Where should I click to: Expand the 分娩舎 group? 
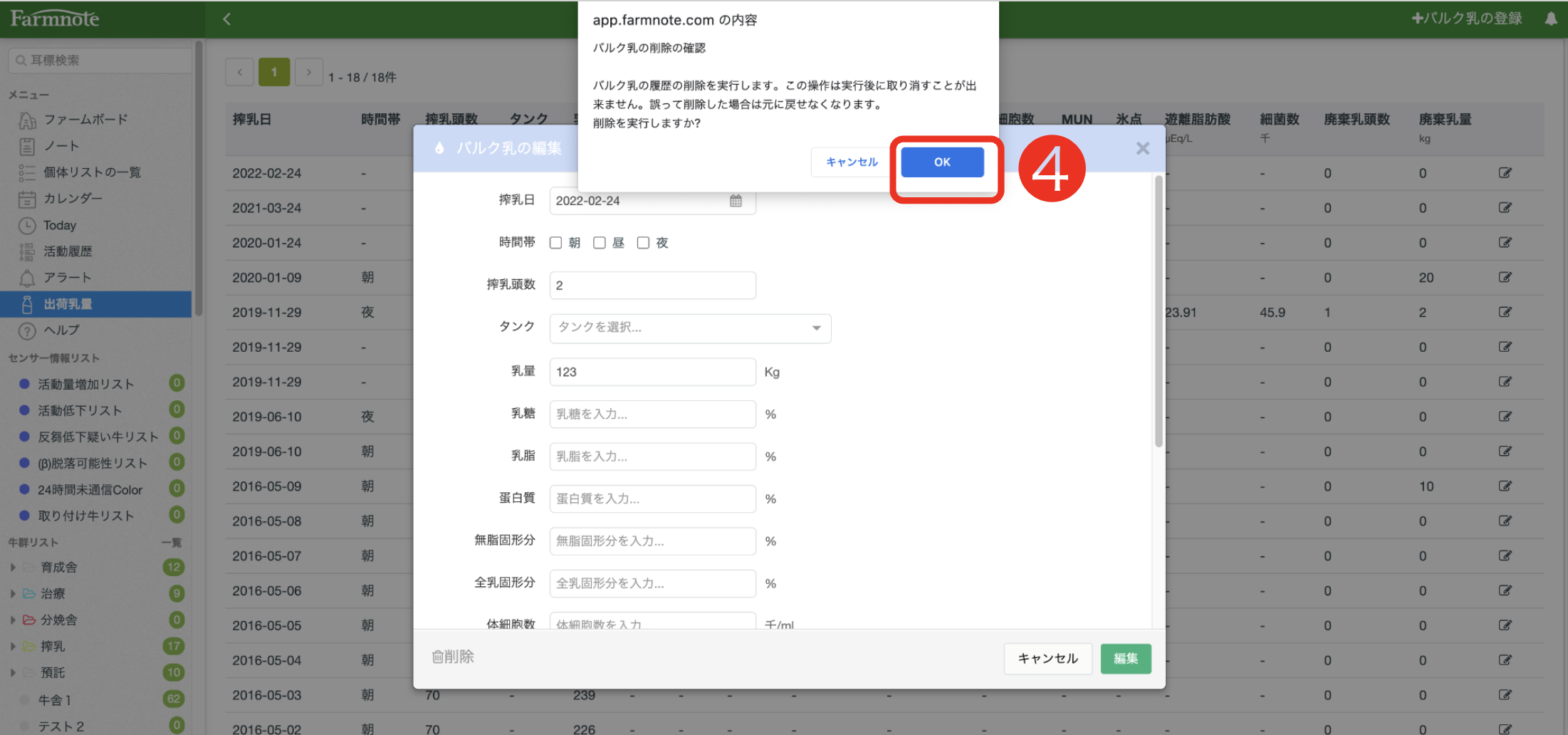click(13, 620)
